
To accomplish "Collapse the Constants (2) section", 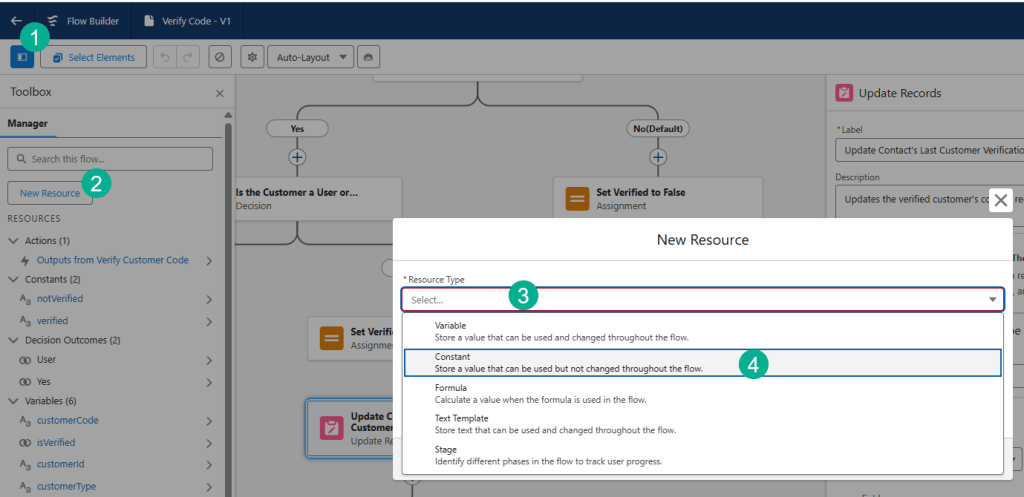I will (14, 279).
